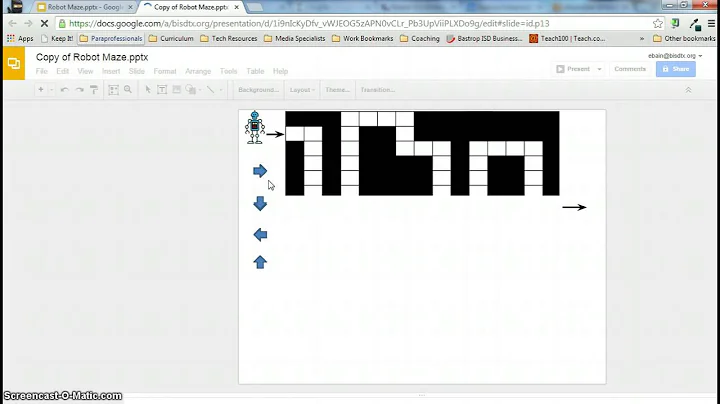Open the Tech Resources bookmarks folder

(229, 39)
